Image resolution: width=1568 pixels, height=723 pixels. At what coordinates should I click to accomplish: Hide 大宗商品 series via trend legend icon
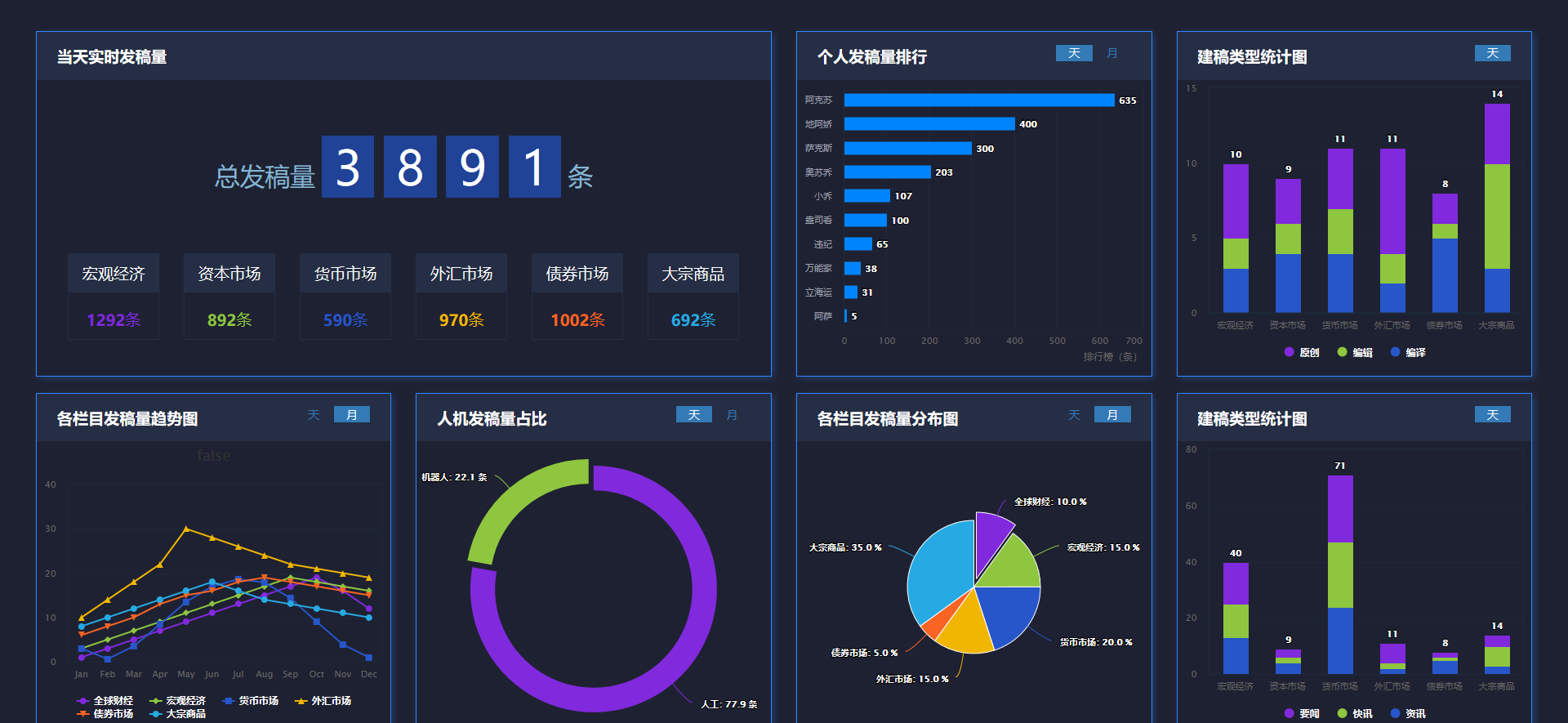(156, 714)
